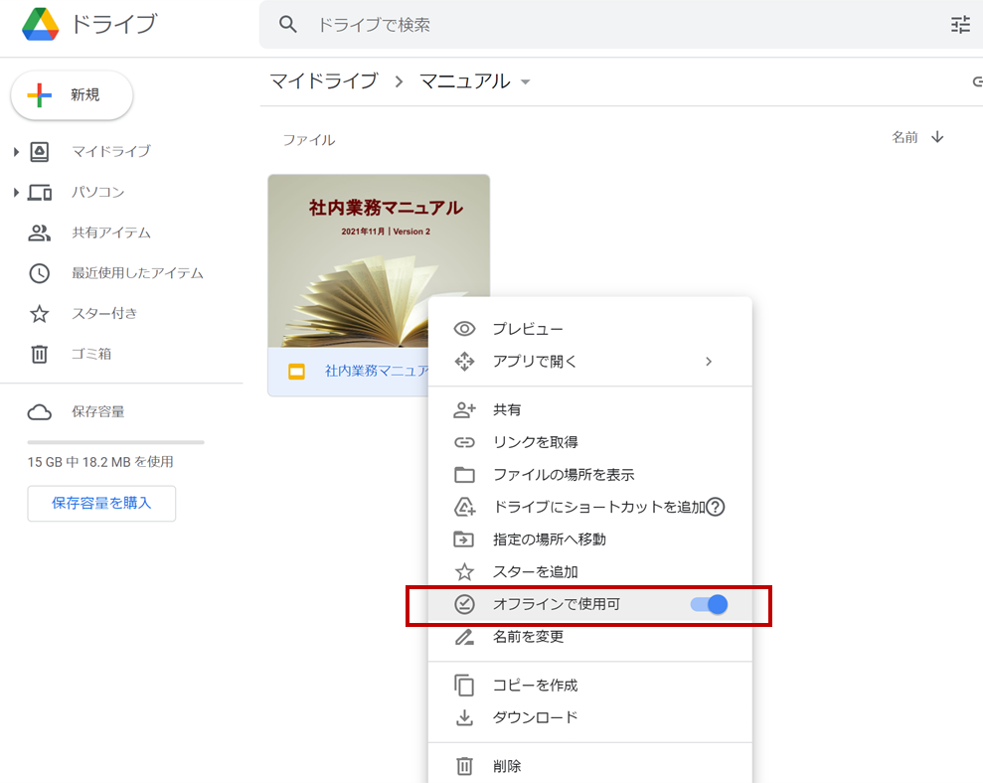Click the スターを追加 star icon
The width and height of the screenshot is (983, 783).
click(x=464, y=572)
